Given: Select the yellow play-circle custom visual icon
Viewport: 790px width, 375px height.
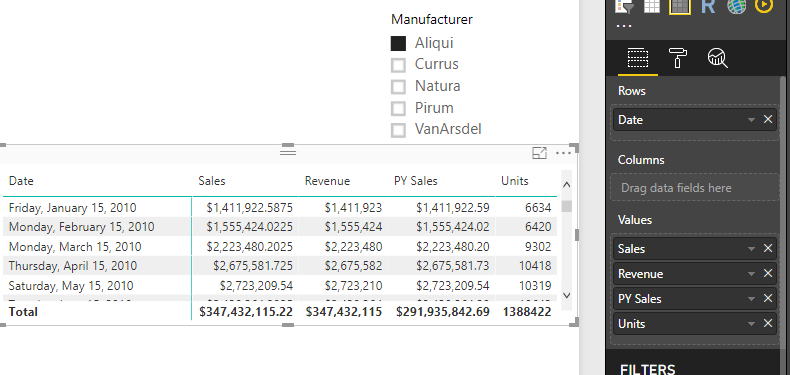Looking at the screenshot, I should click(764, 6).
